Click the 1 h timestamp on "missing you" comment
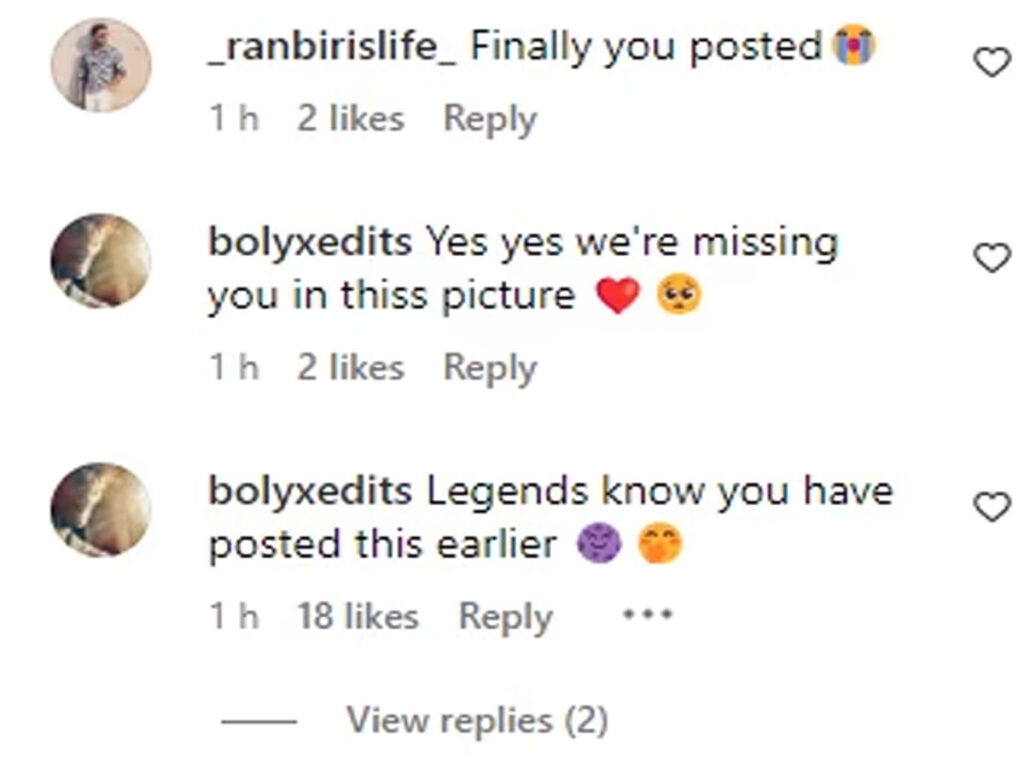The height and width of the screenshot is (768, 1024). pyautogui.click(x=234, y=367)
